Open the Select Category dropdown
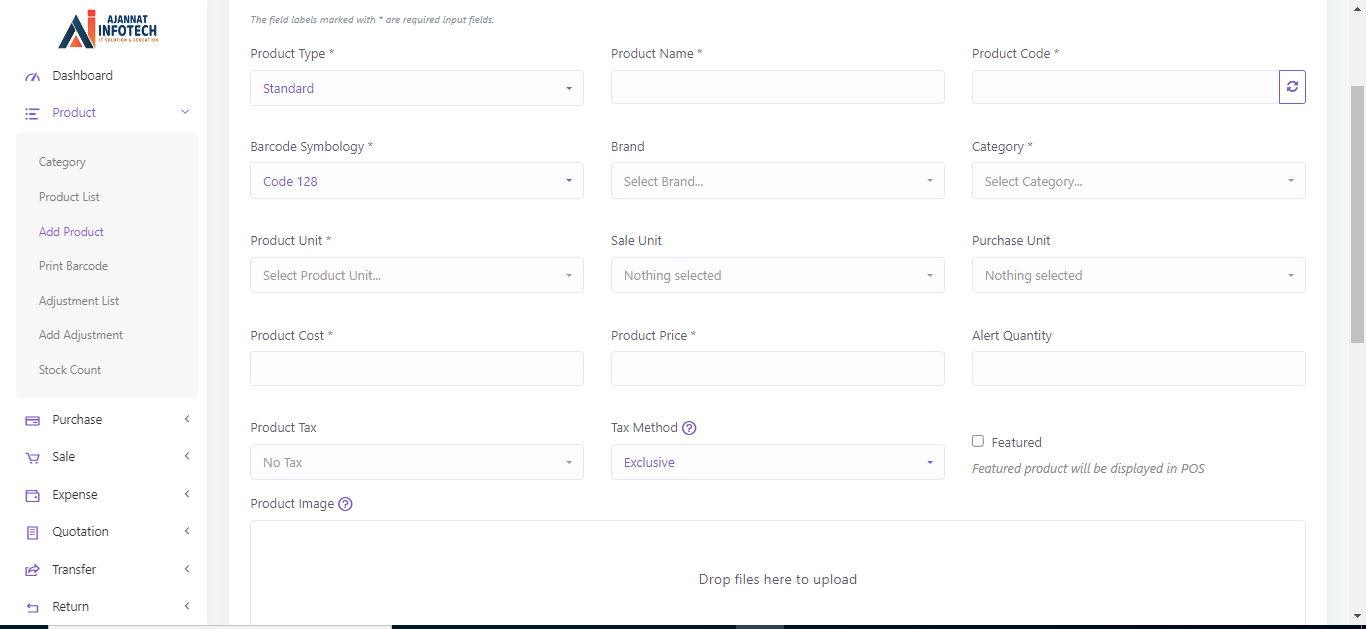Screen dimensions: 1366x629 (x=1138, y=181)
